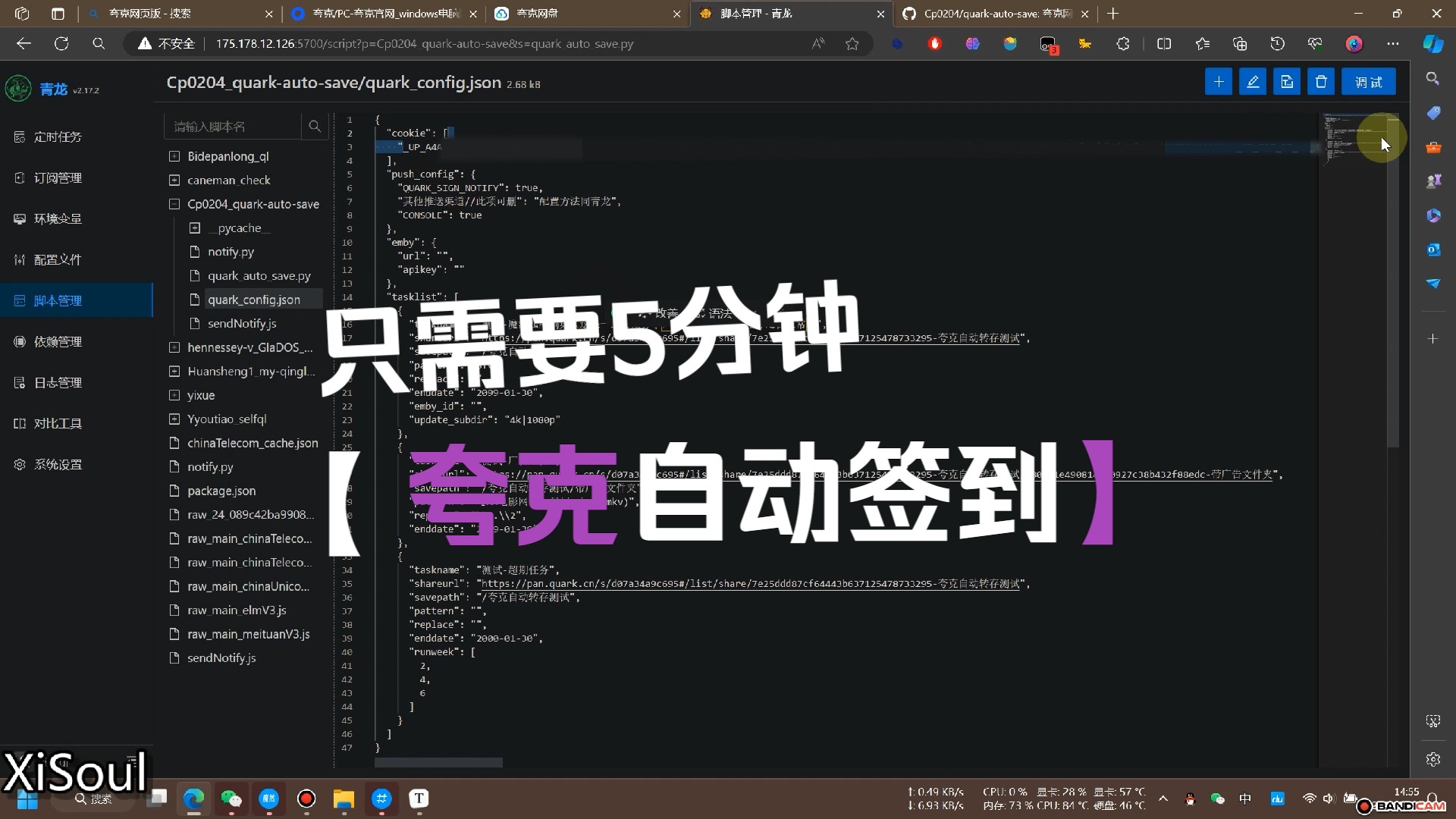Open raw_24_089c42ba9908 file

pos(250,515)
